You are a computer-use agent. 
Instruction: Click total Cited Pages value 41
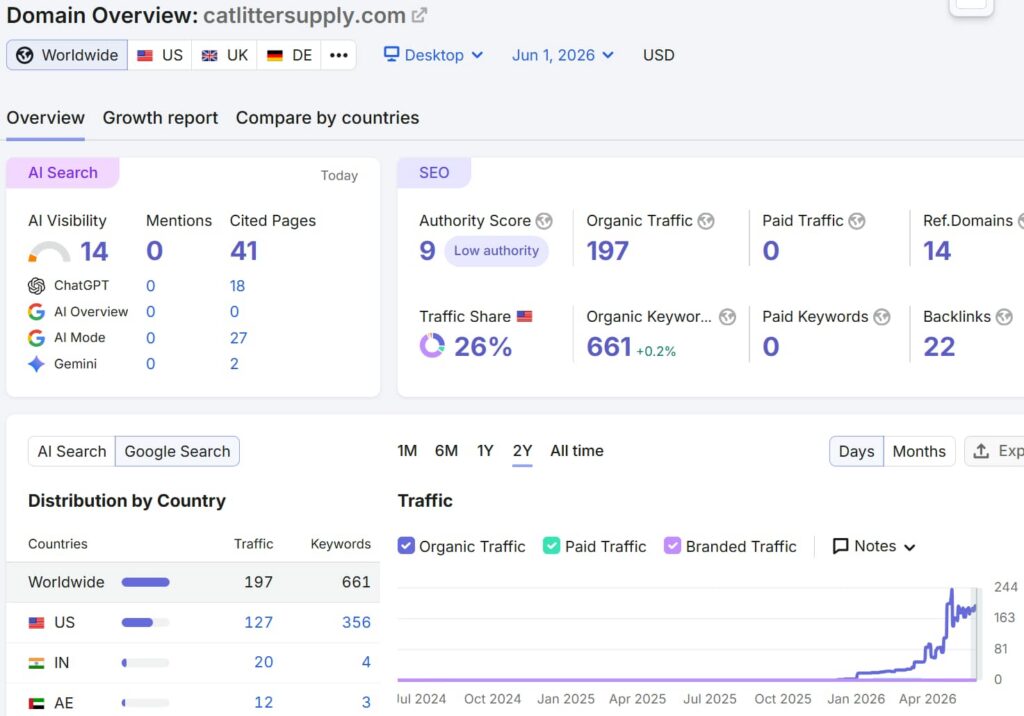[x=244, y=251]
